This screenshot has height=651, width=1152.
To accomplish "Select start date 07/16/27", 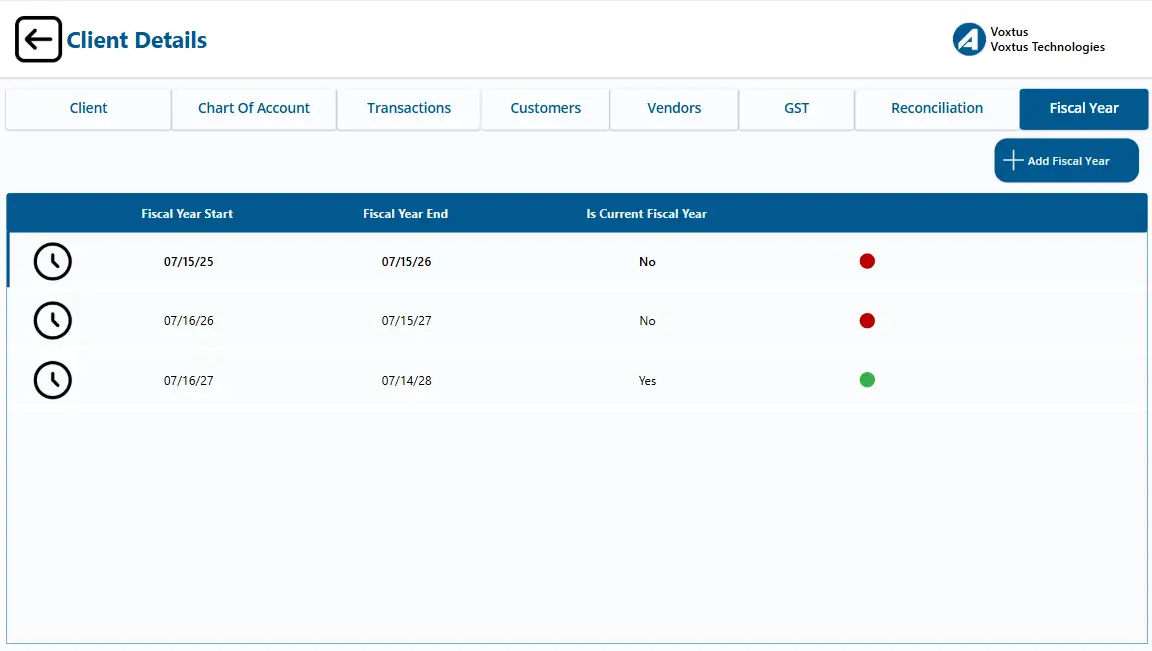I will (x=189, y=381).
